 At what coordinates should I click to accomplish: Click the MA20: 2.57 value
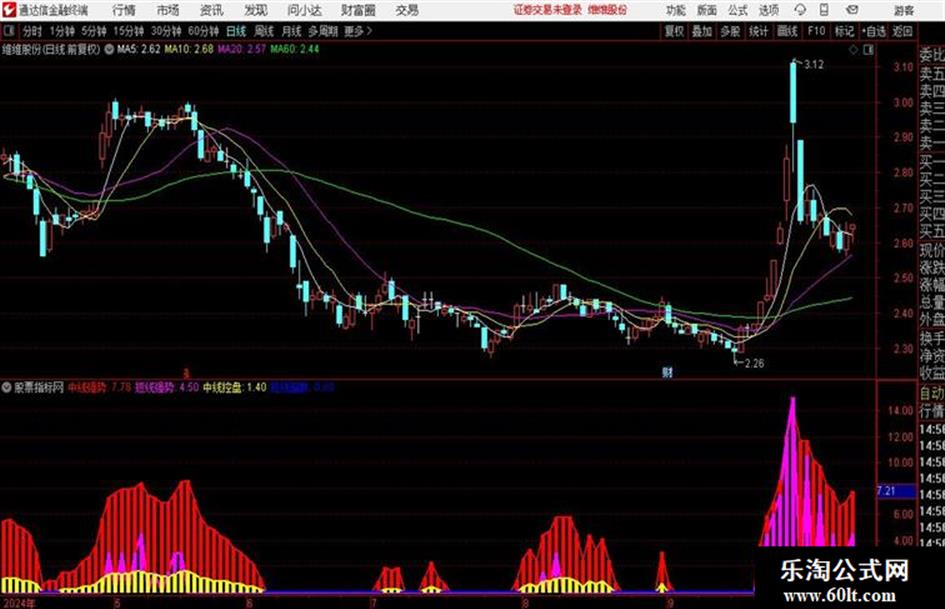click(242, 49)
